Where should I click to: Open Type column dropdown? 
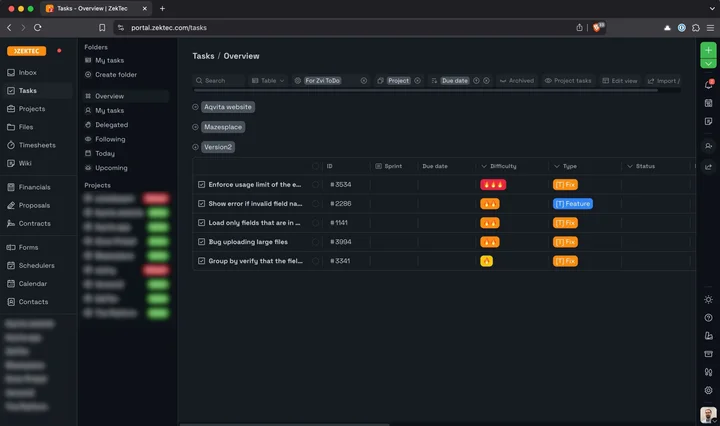click(x=557, y=166)
